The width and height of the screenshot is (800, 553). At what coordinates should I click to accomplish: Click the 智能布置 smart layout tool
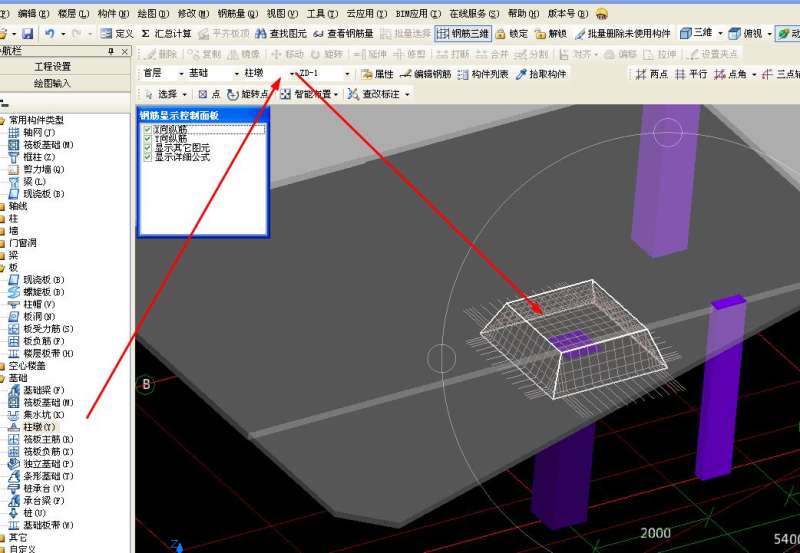[309, 94]
